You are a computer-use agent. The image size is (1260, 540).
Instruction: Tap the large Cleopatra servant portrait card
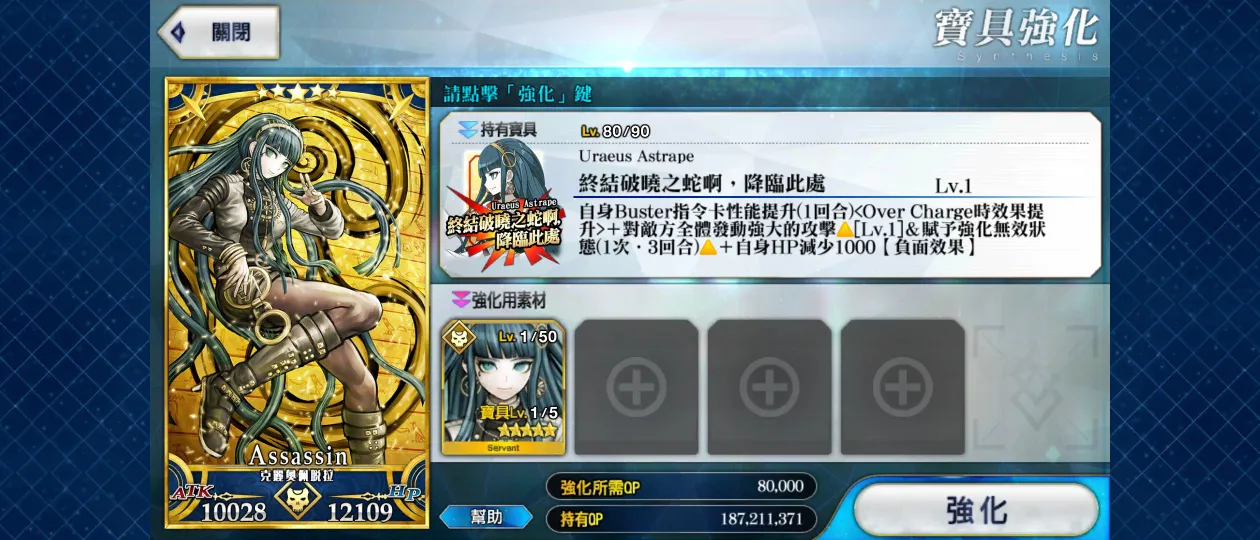pos(296,301)
